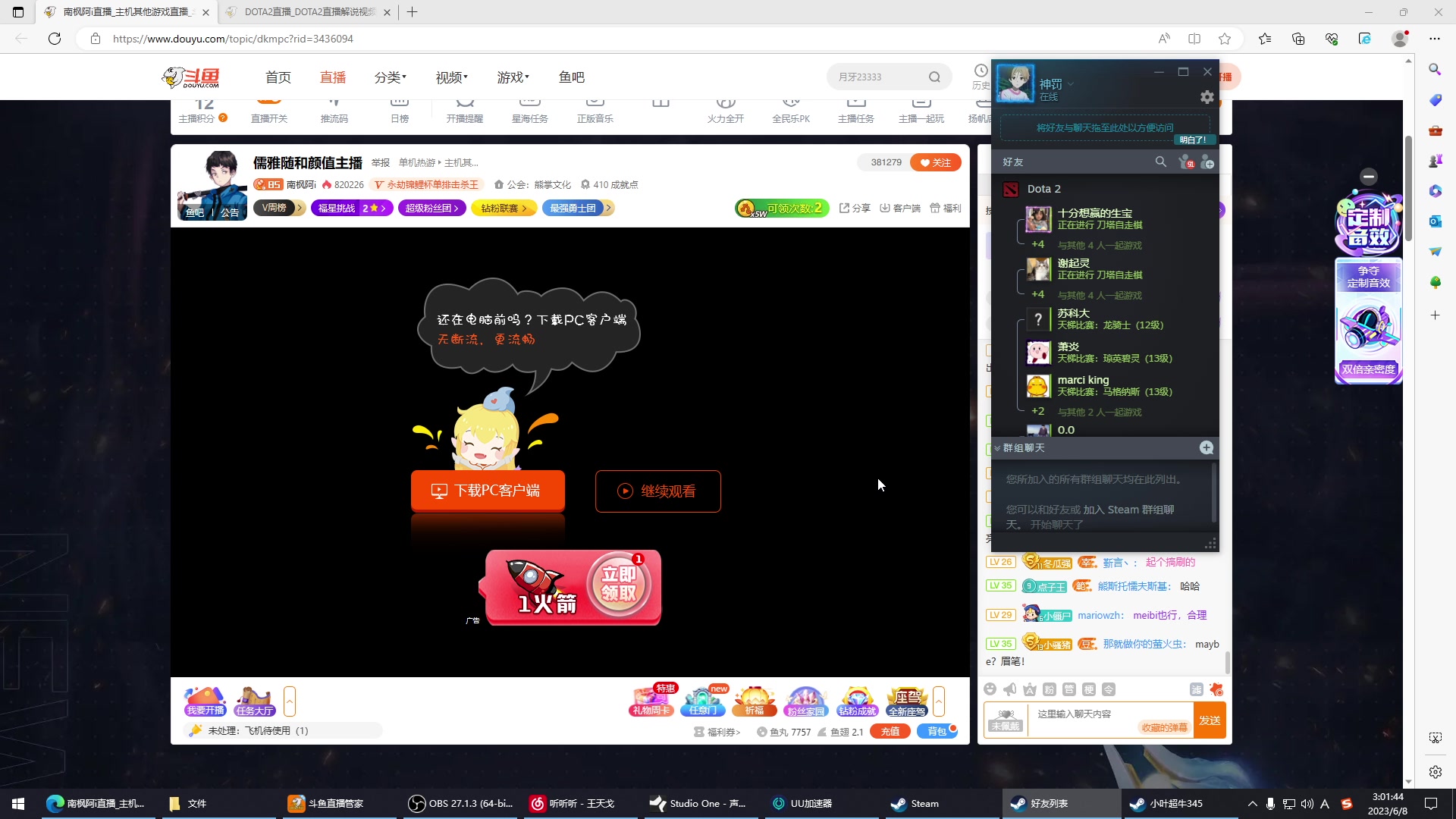This screenshot has height=819, width=1456.
Task: Expand the 游戏 dropdown in navigation
Action: 513,77
